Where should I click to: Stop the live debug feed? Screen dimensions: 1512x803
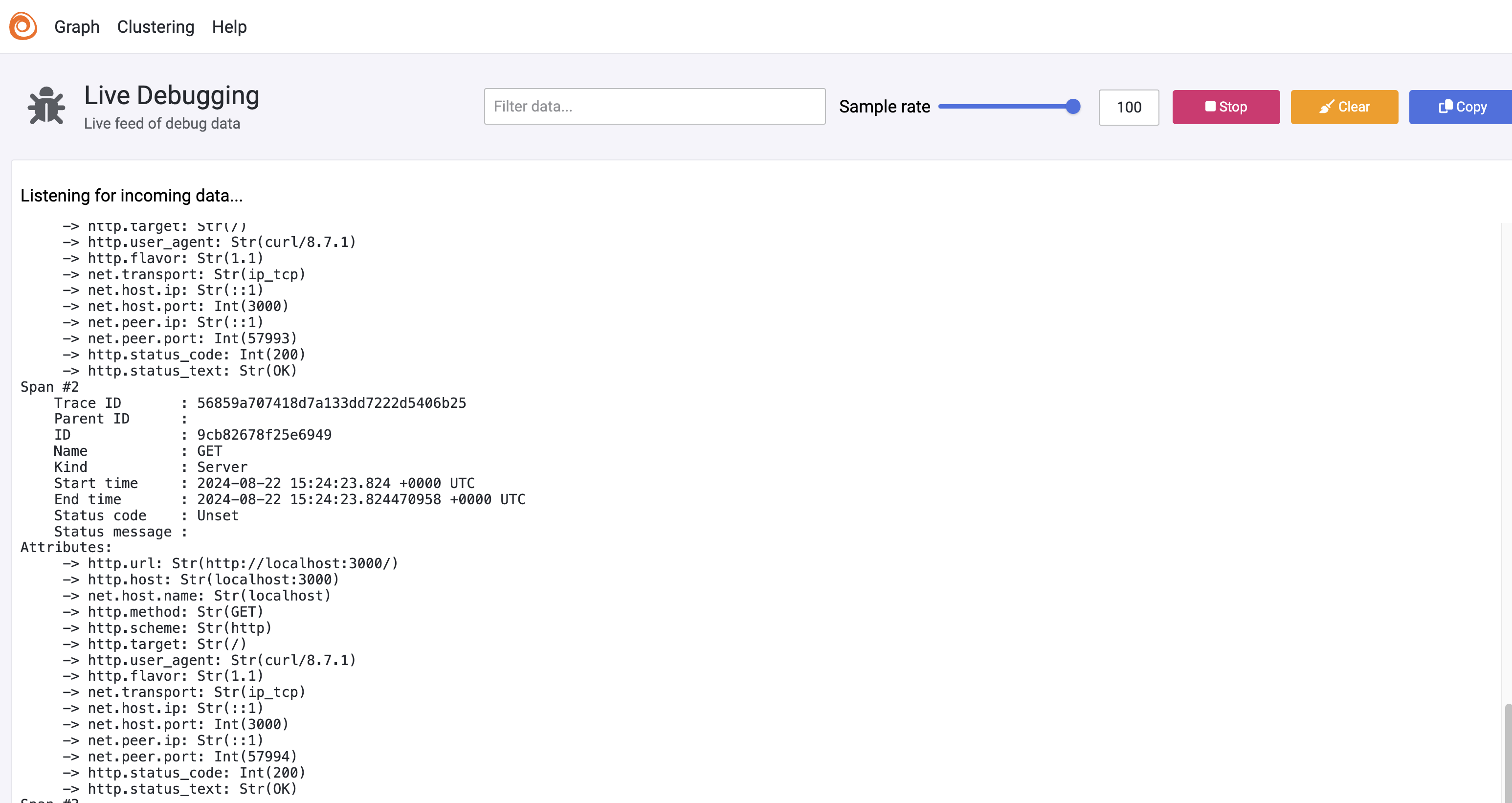tap(1225, 107)
